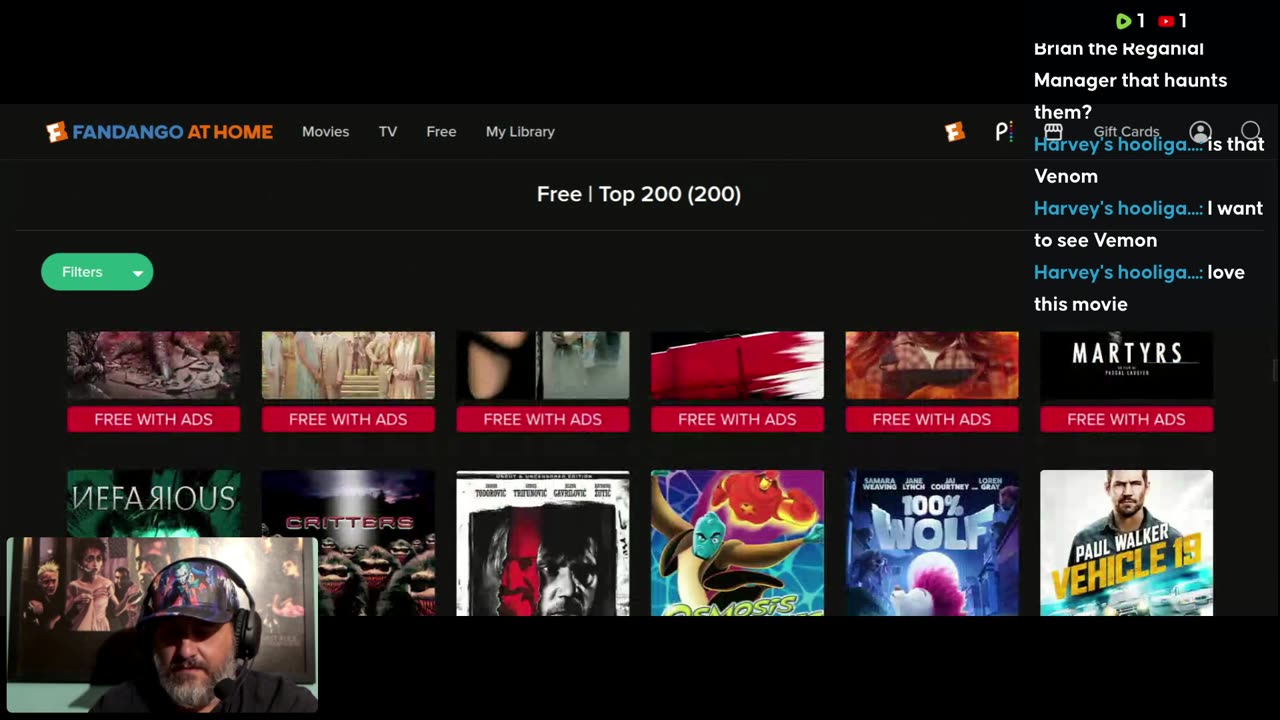Expand the Filters dropdown

coord(97,272)
